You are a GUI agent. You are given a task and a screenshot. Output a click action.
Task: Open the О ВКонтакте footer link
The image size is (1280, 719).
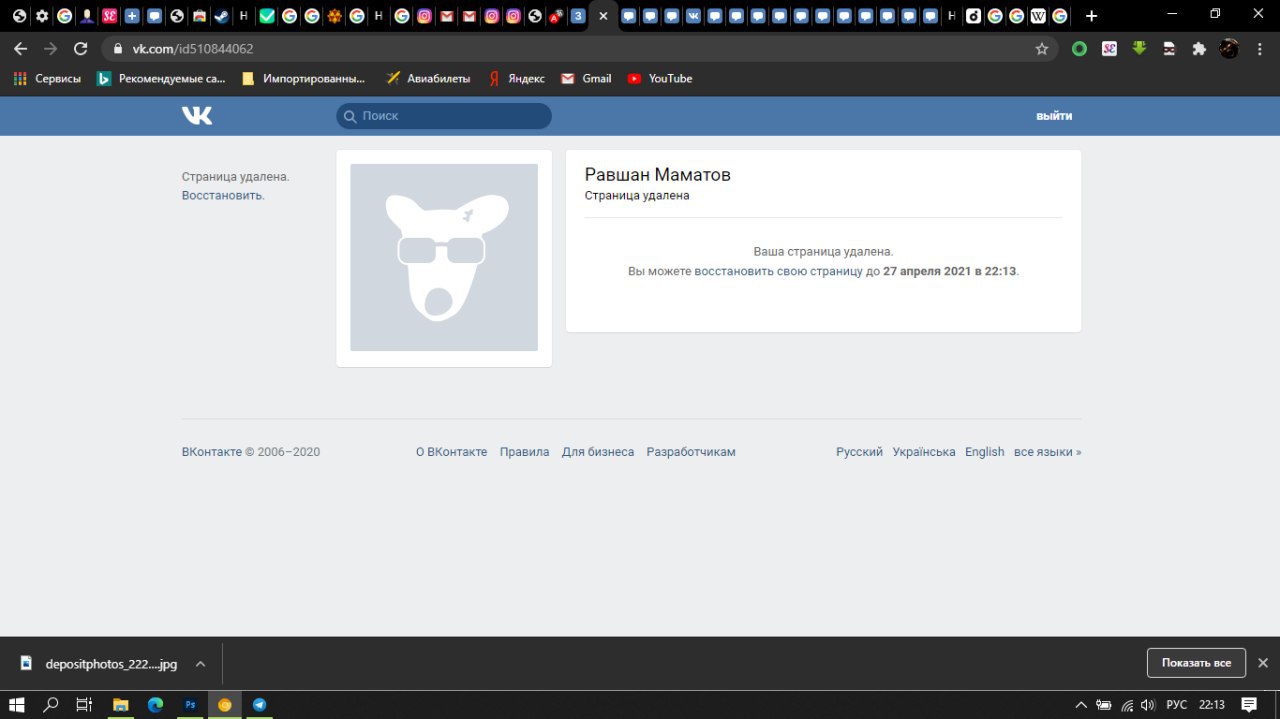point(451,452)
